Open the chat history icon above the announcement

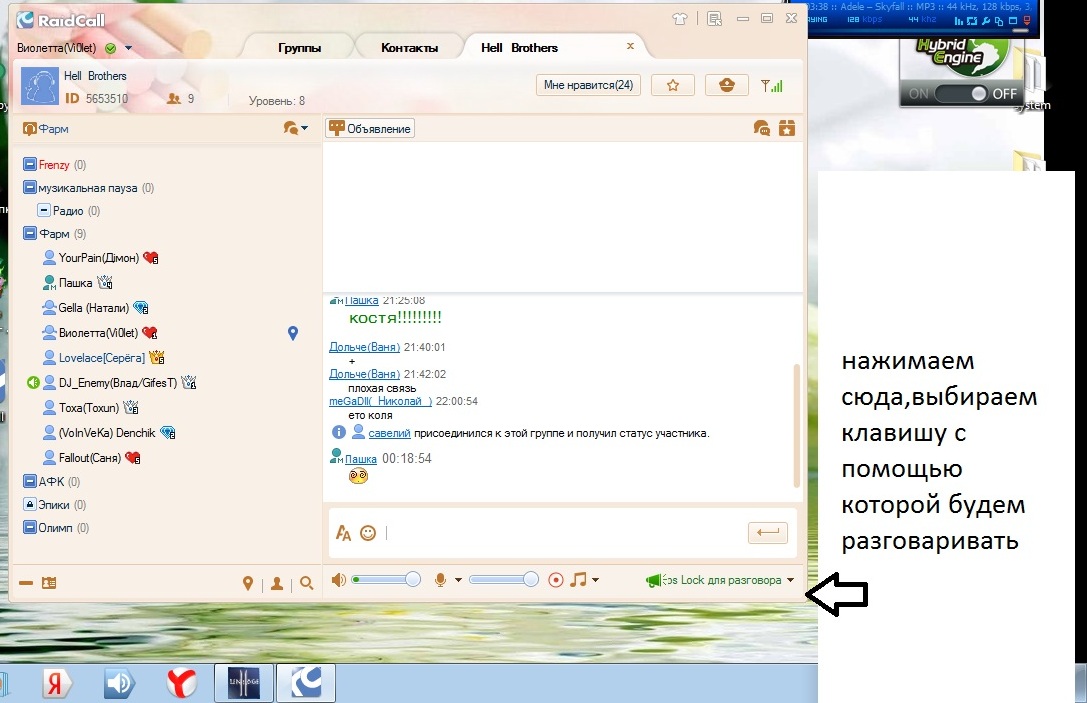(x=761, y=128)
